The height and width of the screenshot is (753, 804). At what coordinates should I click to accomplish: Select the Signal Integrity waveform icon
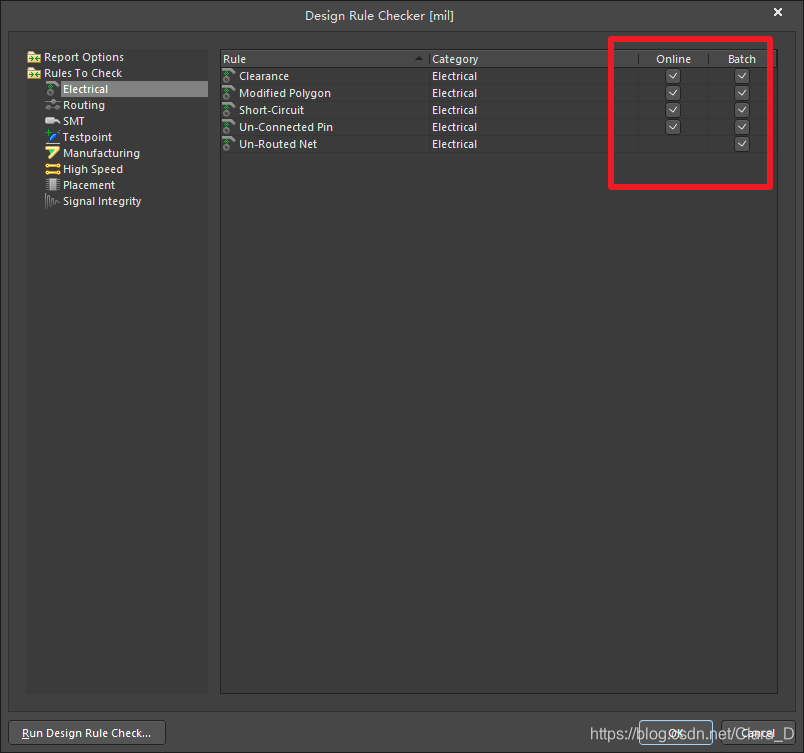tap(54, 201)
